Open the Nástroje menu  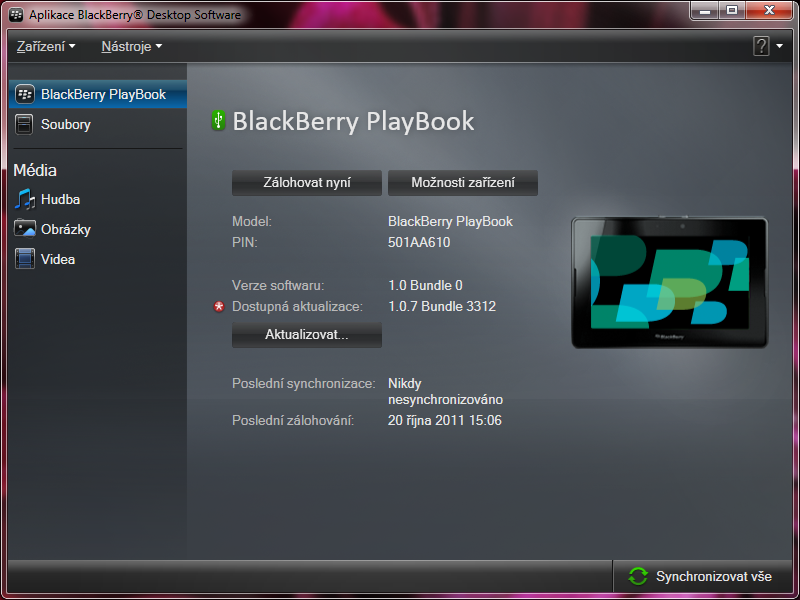(132, 46)
